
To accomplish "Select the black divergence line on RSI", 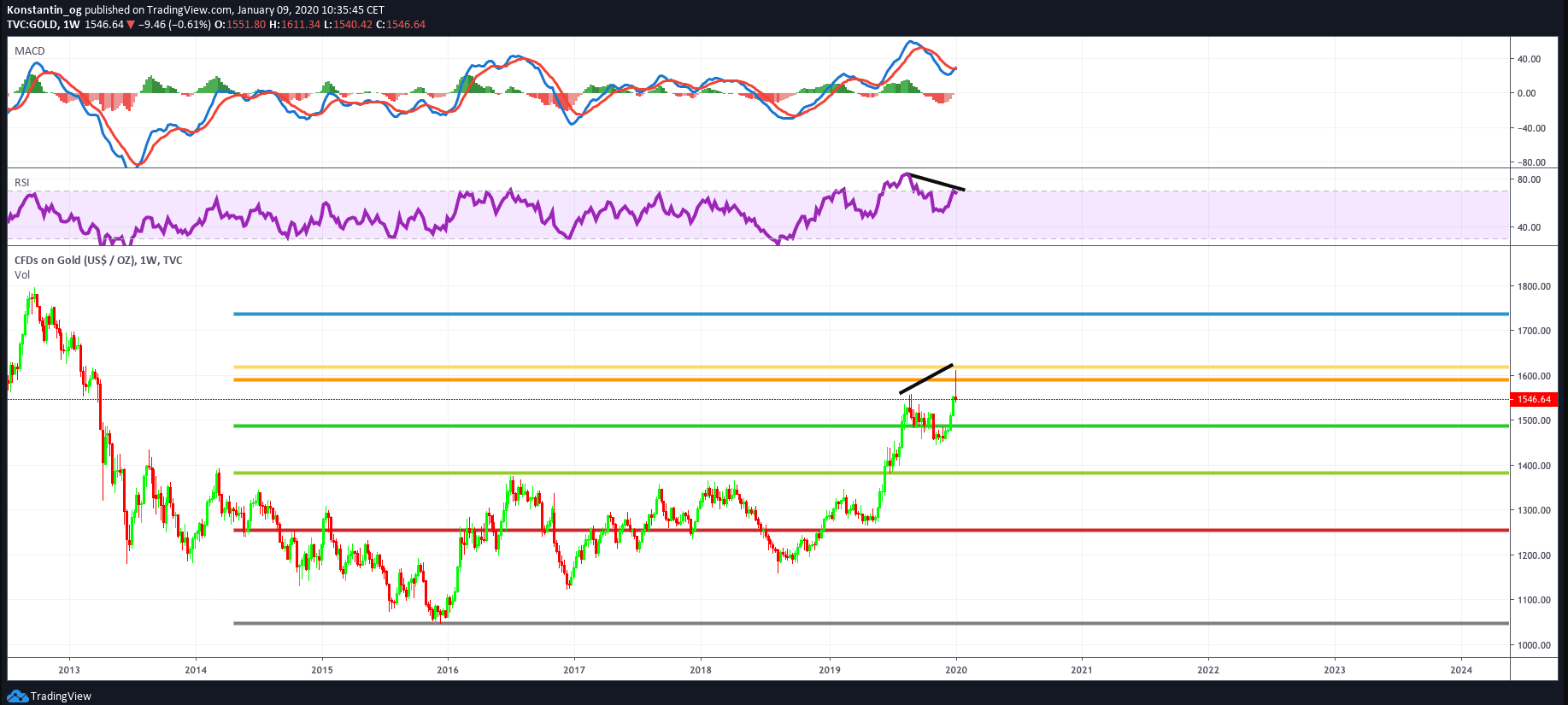I will pyautogui.click(x=937, y=182).
